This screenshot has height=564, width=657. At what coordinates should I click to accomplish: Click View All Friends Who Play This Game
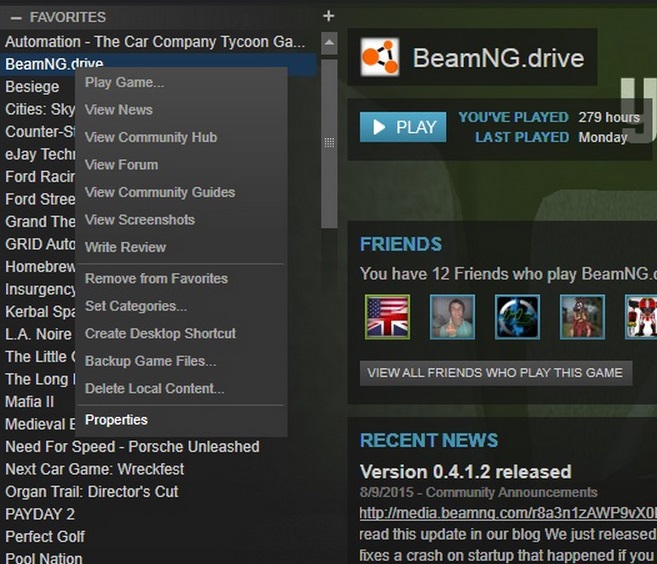tap(496, 373)
